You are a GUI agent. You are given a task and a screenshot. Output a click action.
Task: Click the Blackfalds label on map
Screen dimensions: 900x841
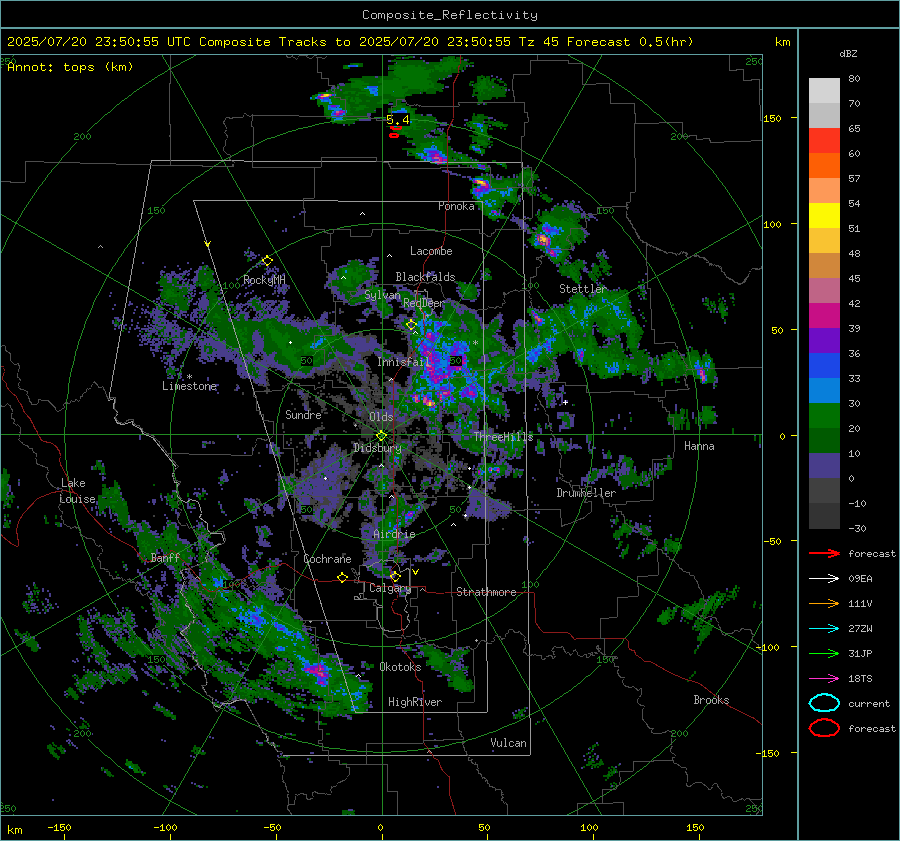click(x=425, y=277)
